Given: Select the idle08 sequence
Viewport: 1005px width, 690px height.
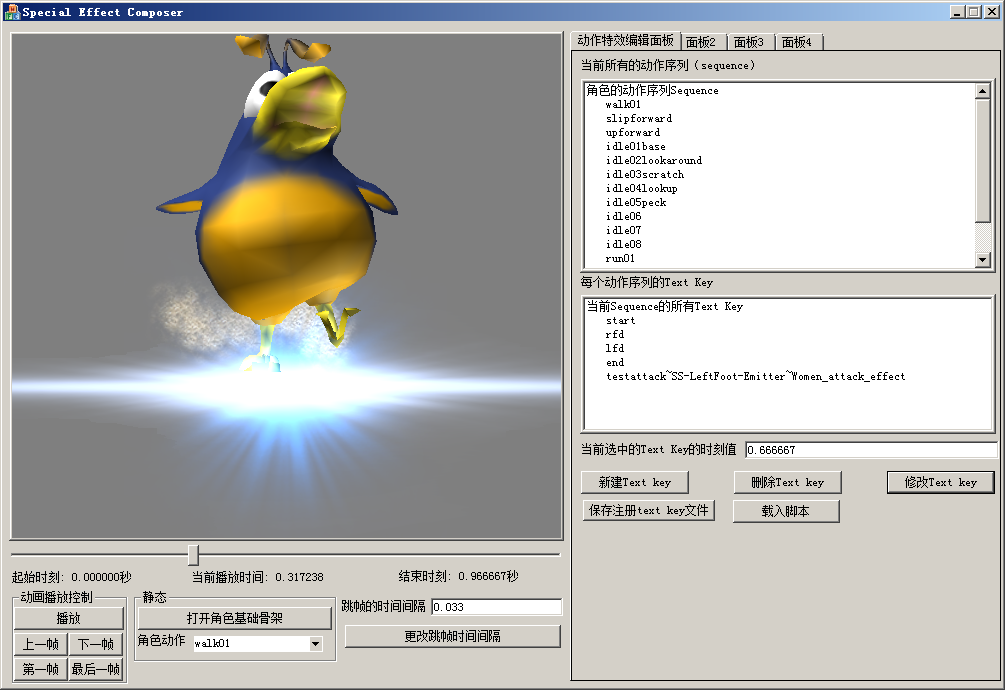Looking at the screenshot, I should (623, 245).
